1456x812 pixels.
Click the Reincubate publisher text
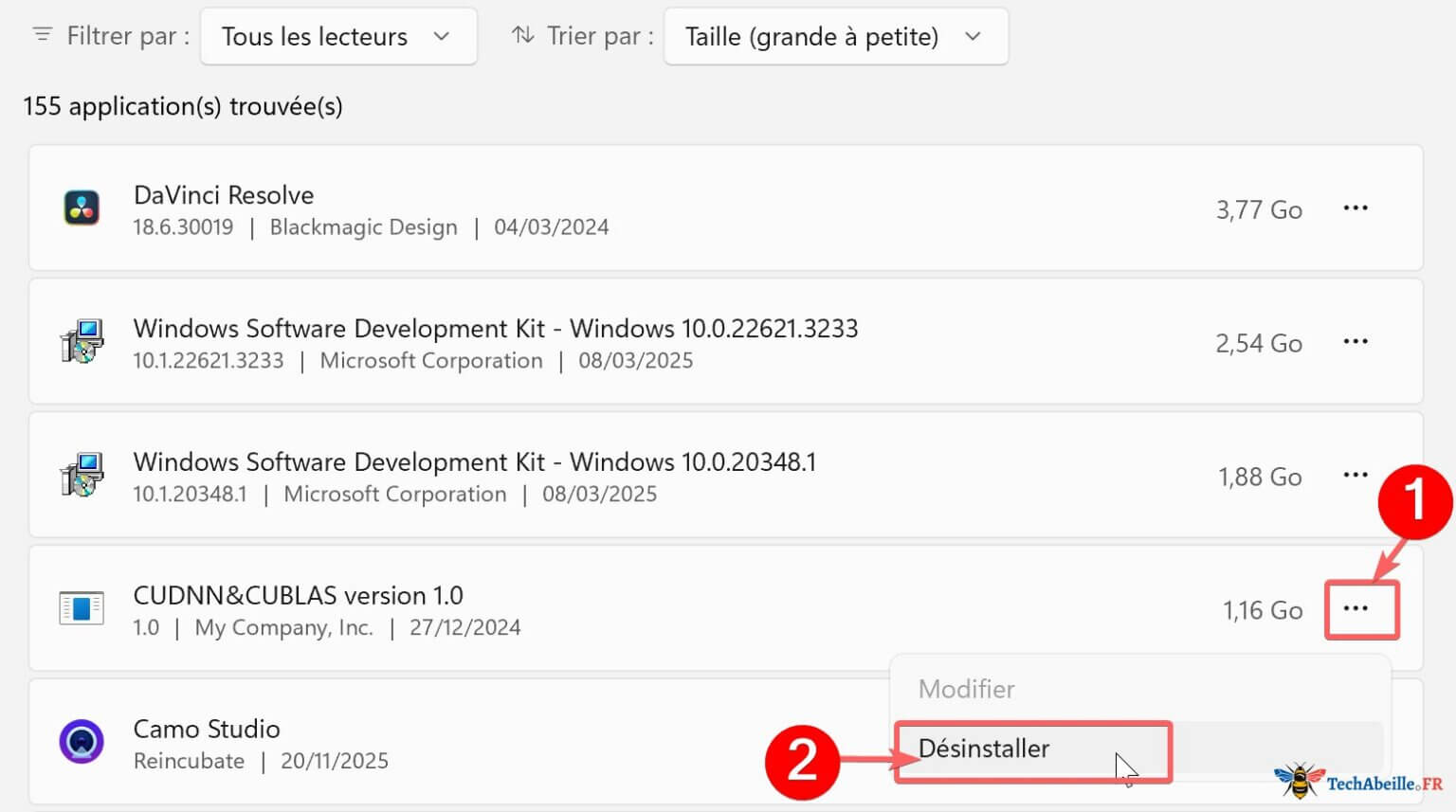click(x=189, y=761)
